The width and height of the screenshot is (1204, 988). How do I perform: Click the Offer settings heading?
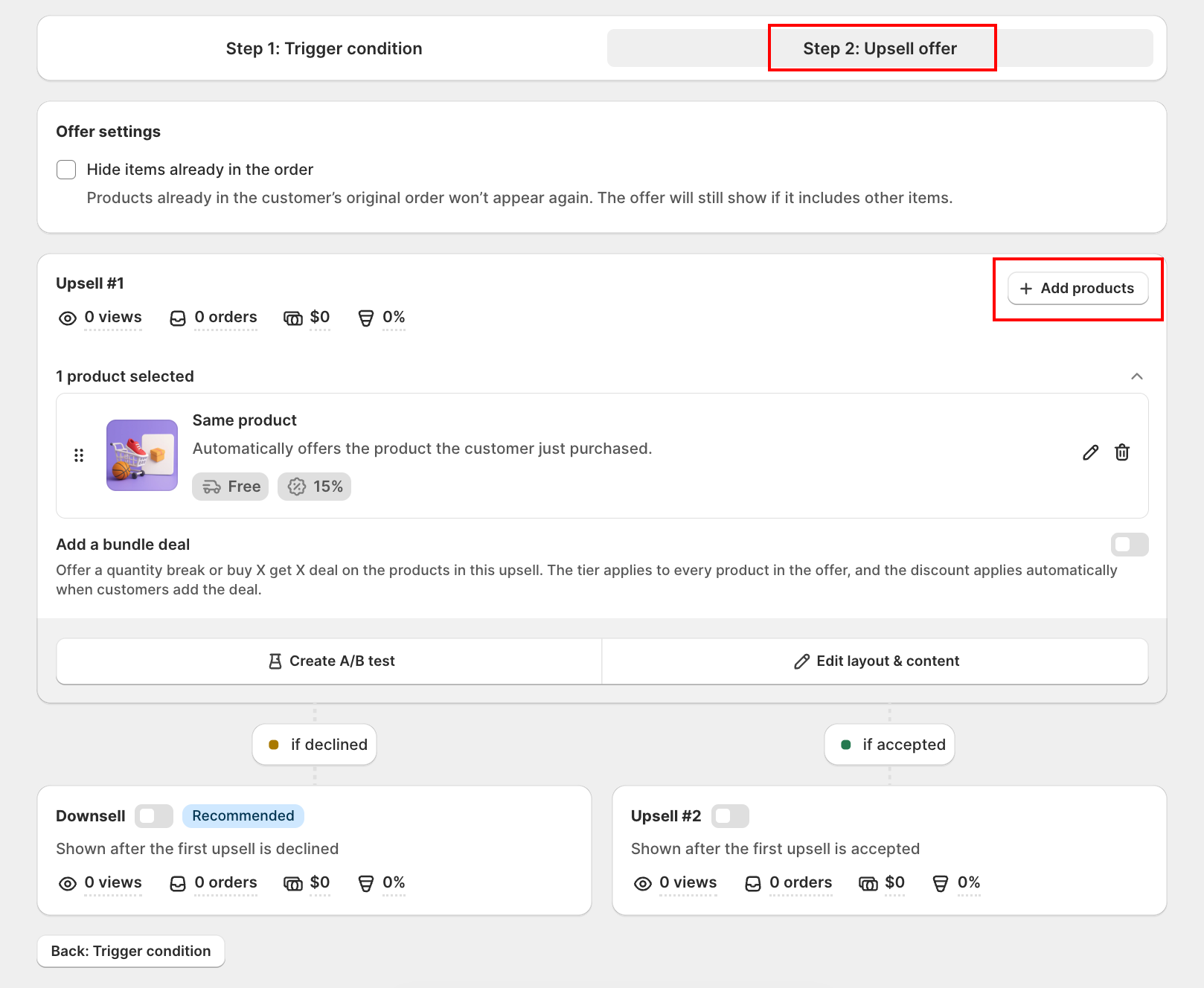(109, 132)
